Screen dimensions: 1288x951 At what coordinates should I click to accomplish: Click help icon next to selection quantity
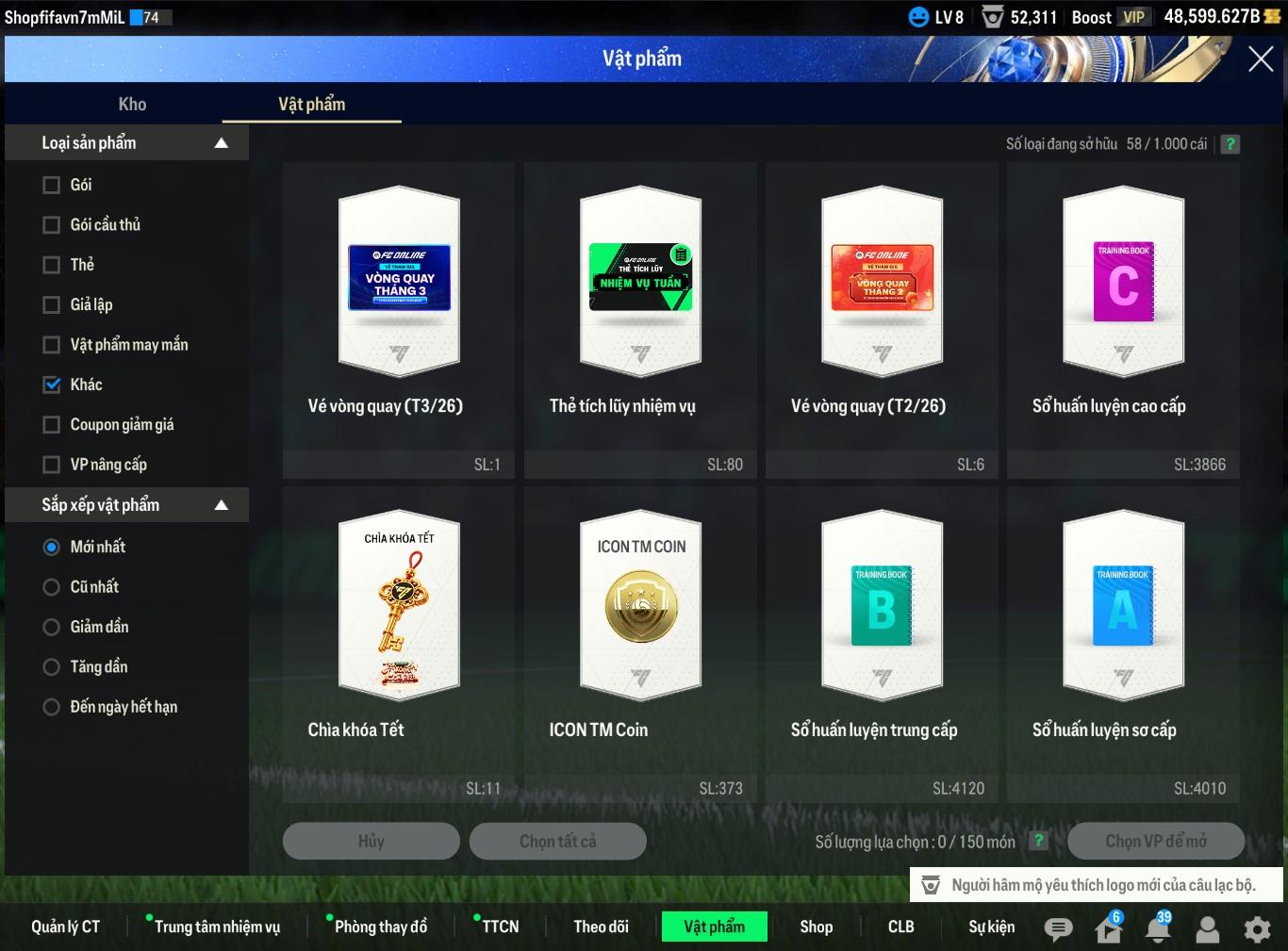click(1038, 841)
